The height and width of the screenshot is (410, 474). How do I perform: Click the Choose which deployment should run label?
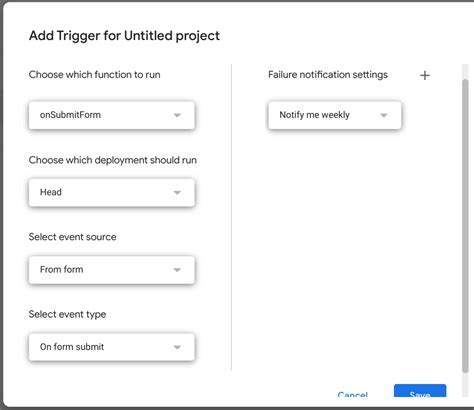[x=113, y=160]
